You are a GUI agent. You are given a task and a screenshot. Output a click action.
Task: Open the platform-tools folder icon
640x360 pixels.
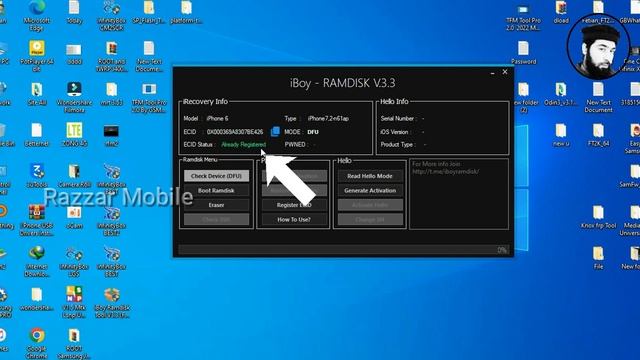coord(187,12)
